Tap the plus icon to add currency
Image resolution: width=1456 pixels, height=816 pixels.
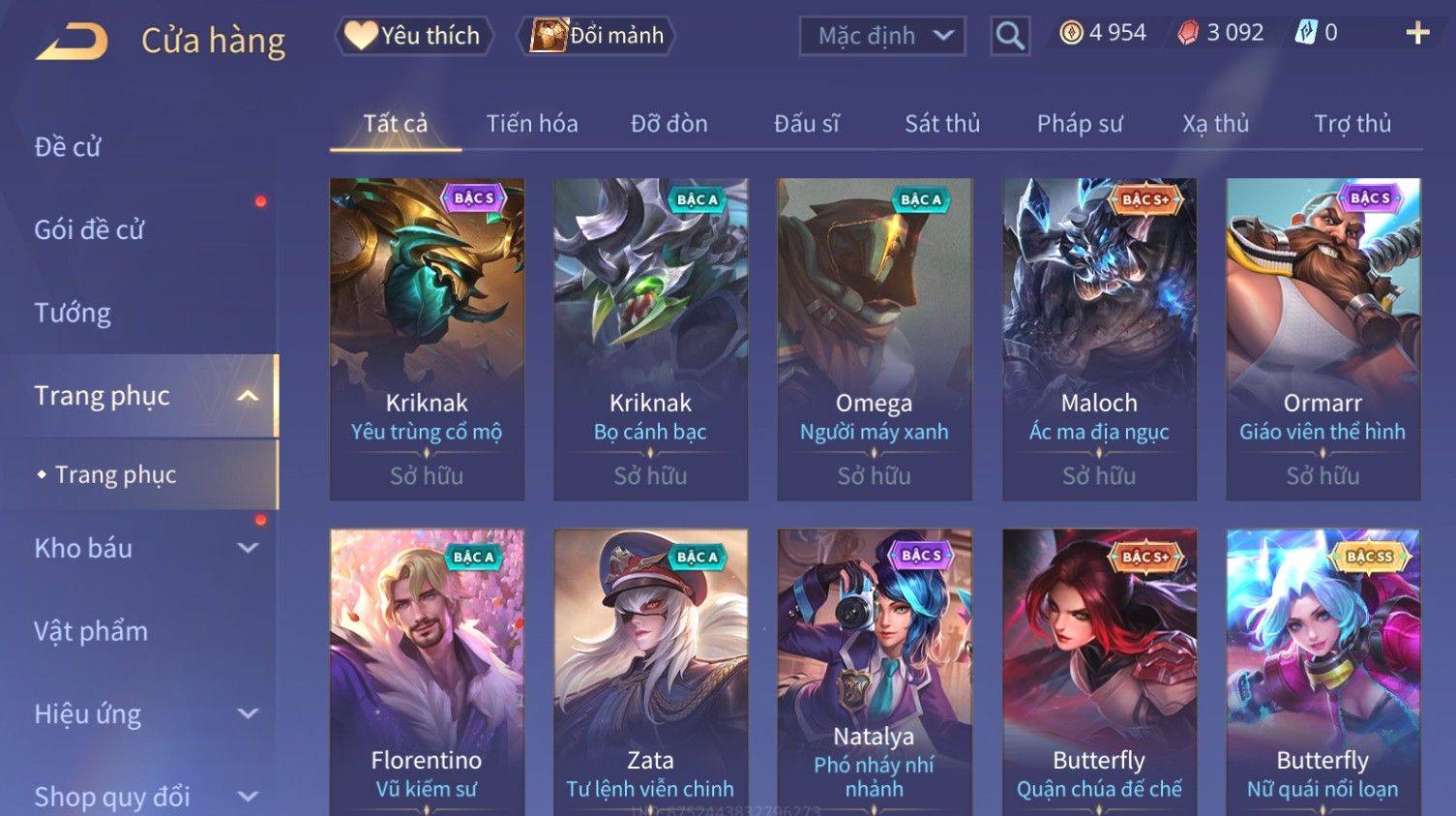coord(1417,33)
